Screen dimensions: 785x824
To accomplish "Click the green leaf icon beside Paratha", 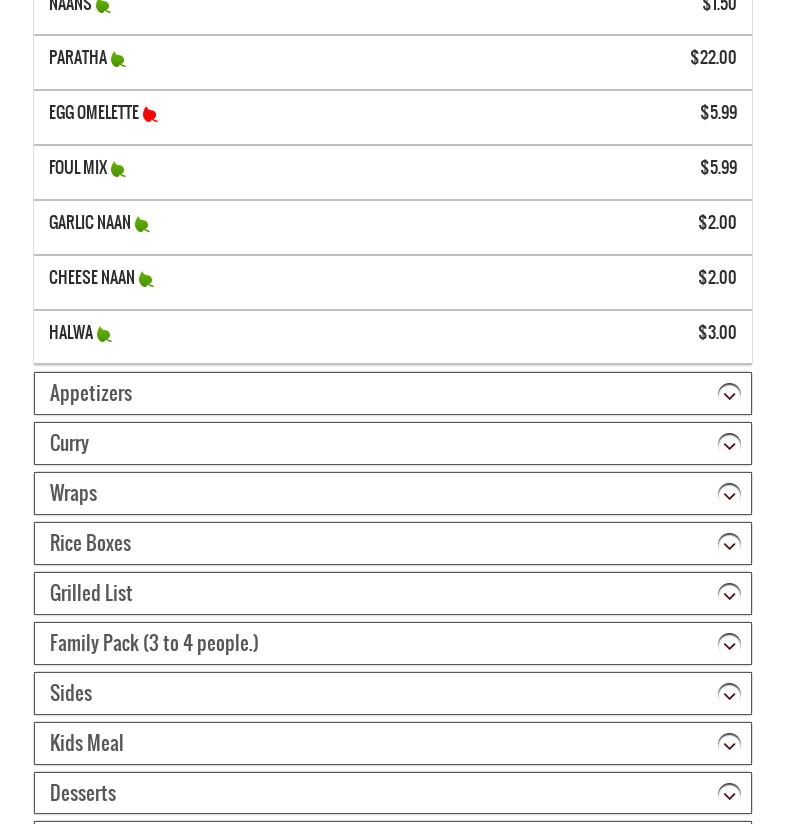I will point(118,60).
